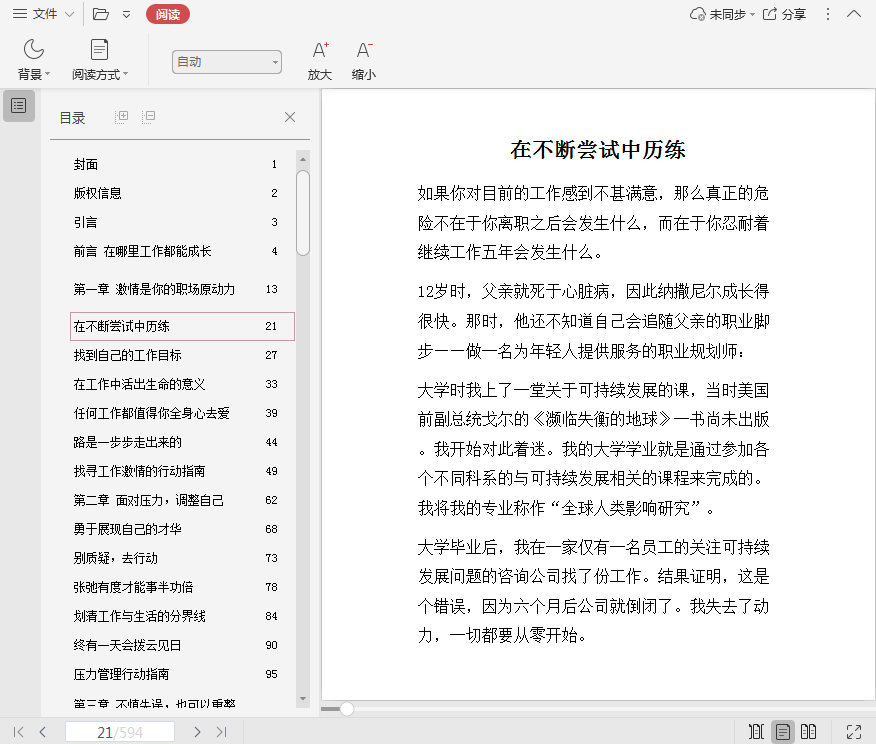
Task: Open 第二章 面对压力,调整自己
Action: click(x=182, y=500)
